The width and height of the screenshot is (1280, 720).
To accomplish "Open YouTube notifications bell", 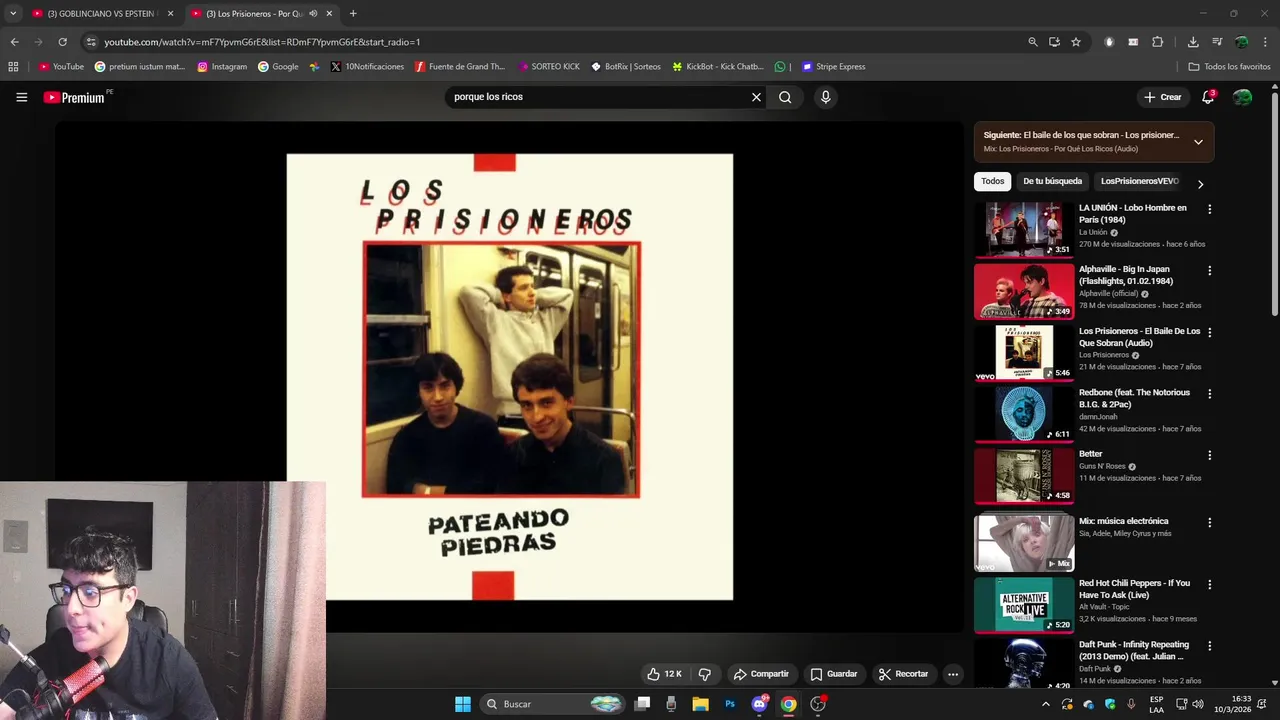I will pyautogui.click(x=1208, y=97).
